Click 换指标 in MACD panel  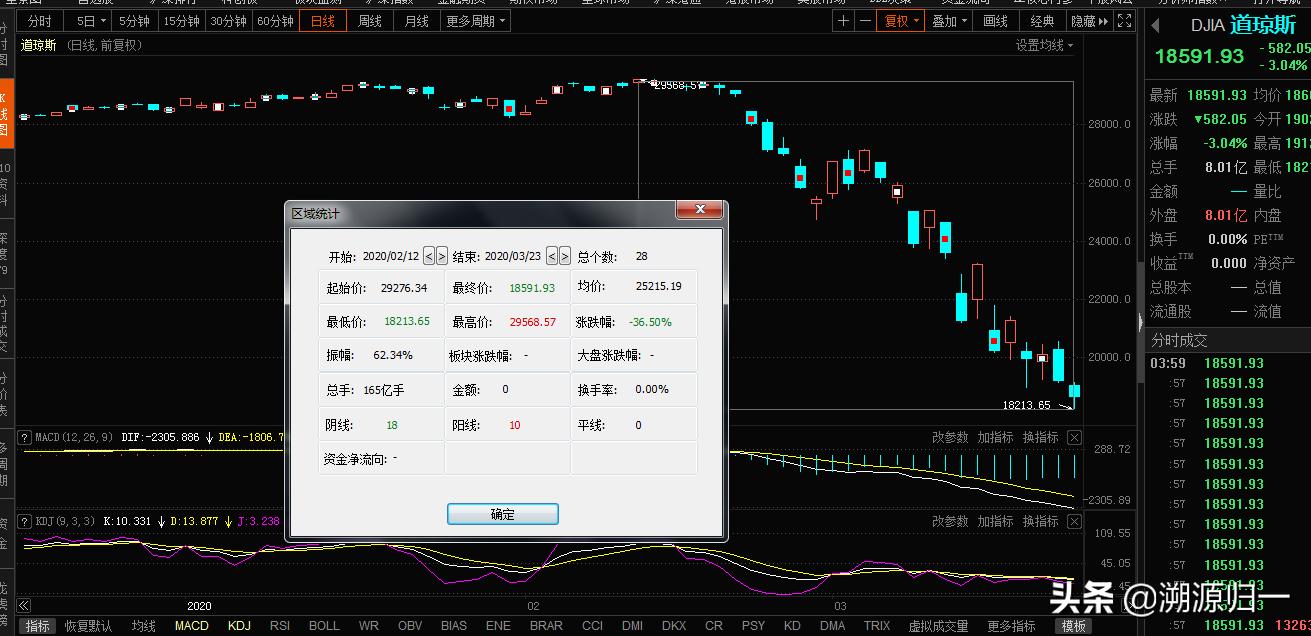coord(1041,437)
